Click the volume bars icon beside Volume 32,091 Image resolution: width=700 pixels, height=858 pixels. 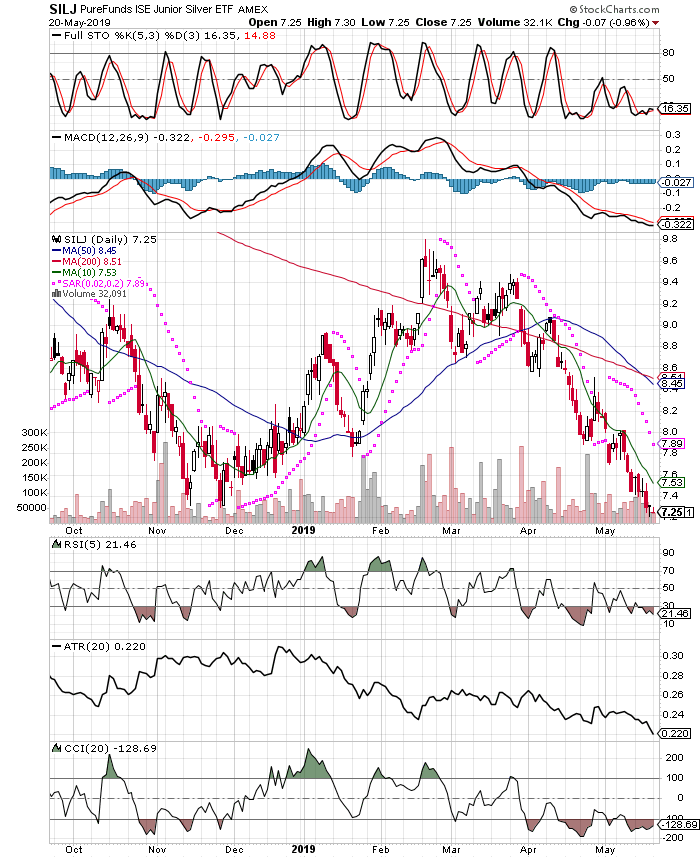point(56,293)
